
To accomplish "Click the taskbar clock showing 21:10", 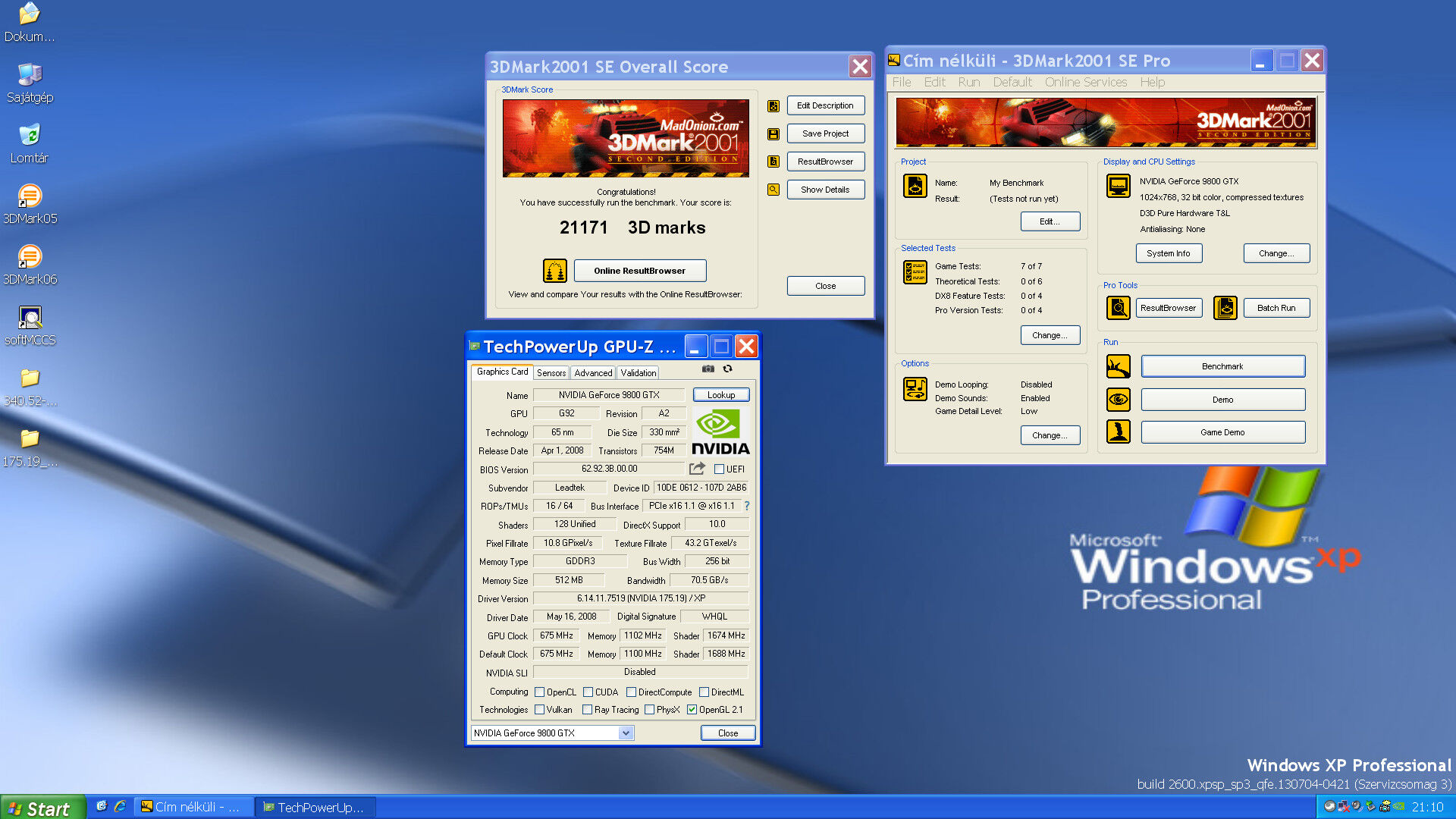I will (x=1427, y=807).
